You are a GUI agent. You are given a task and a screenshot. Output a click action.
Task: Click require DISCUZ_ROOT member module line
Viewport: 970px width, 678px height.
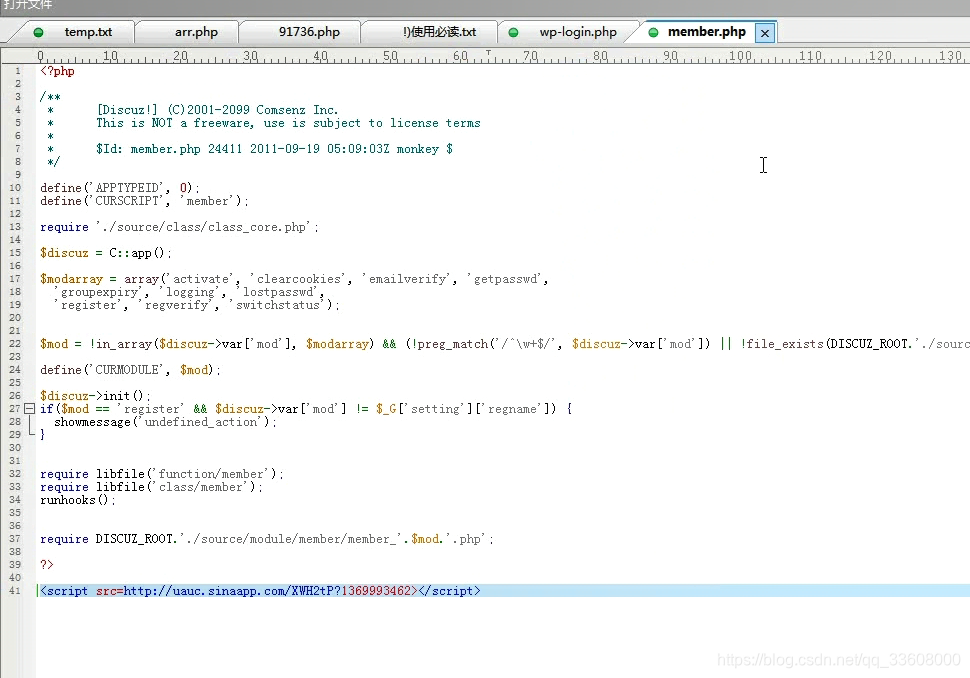(x=267, y=539)
